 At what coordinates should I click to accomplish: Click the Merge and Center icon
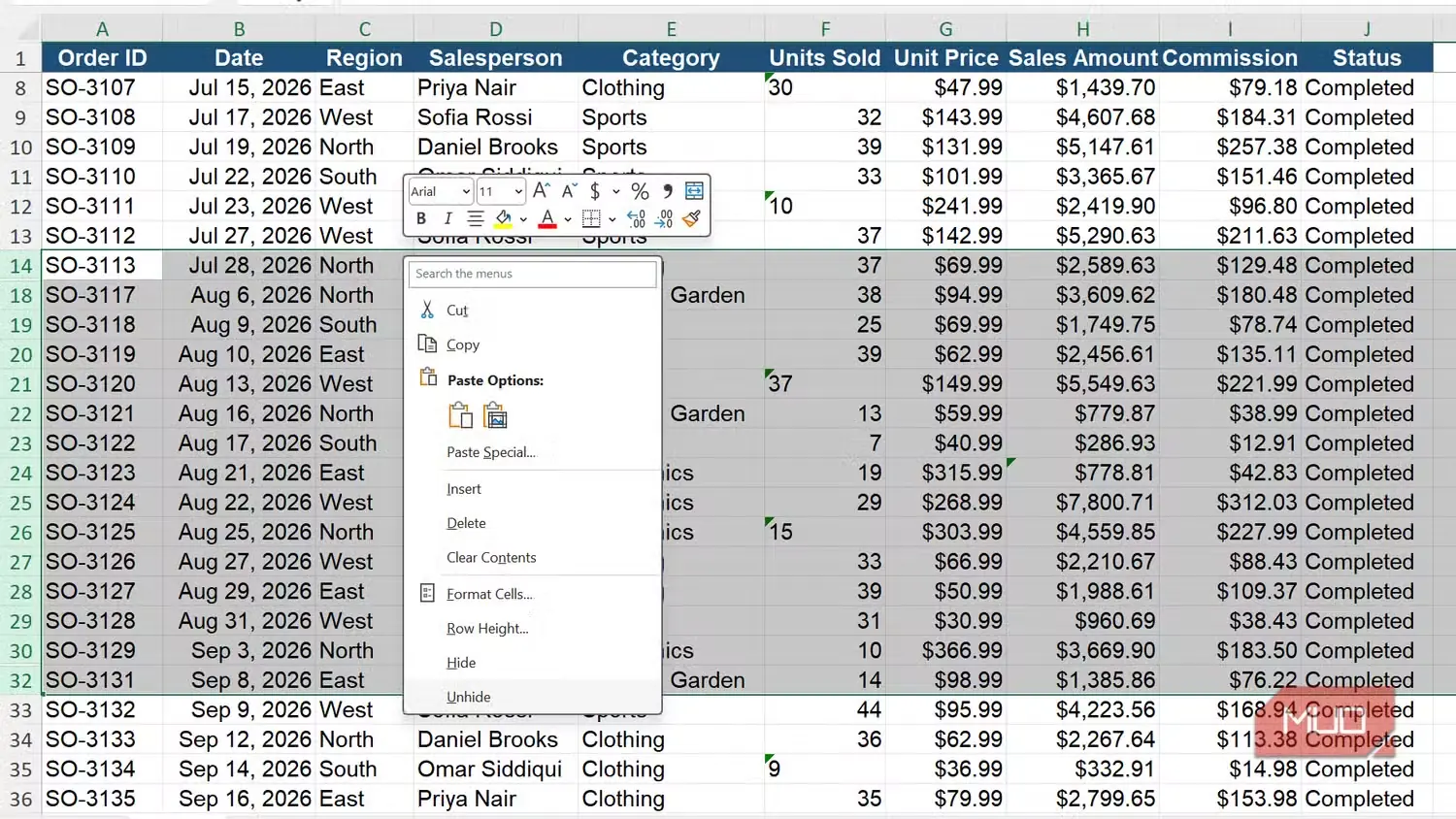pyautogui.click(x=694, y=190)
